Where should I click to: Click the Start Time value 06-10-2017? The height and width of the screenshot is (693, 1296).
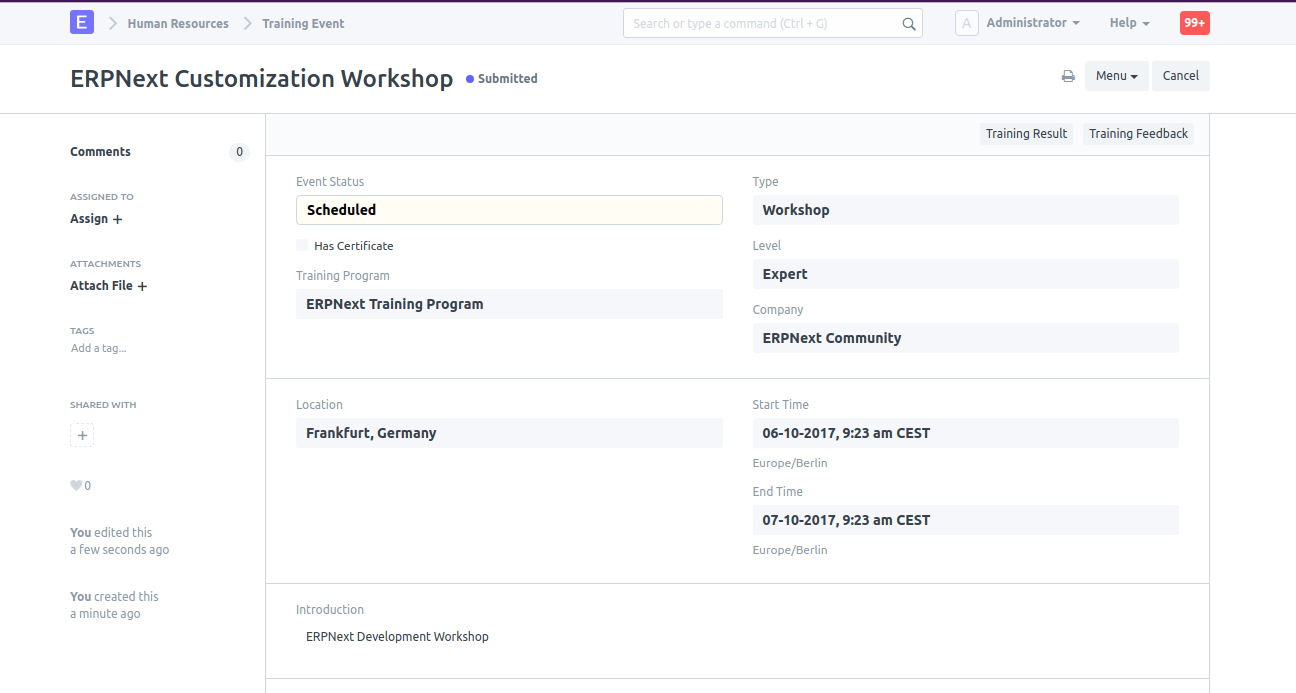click(965, 433)
